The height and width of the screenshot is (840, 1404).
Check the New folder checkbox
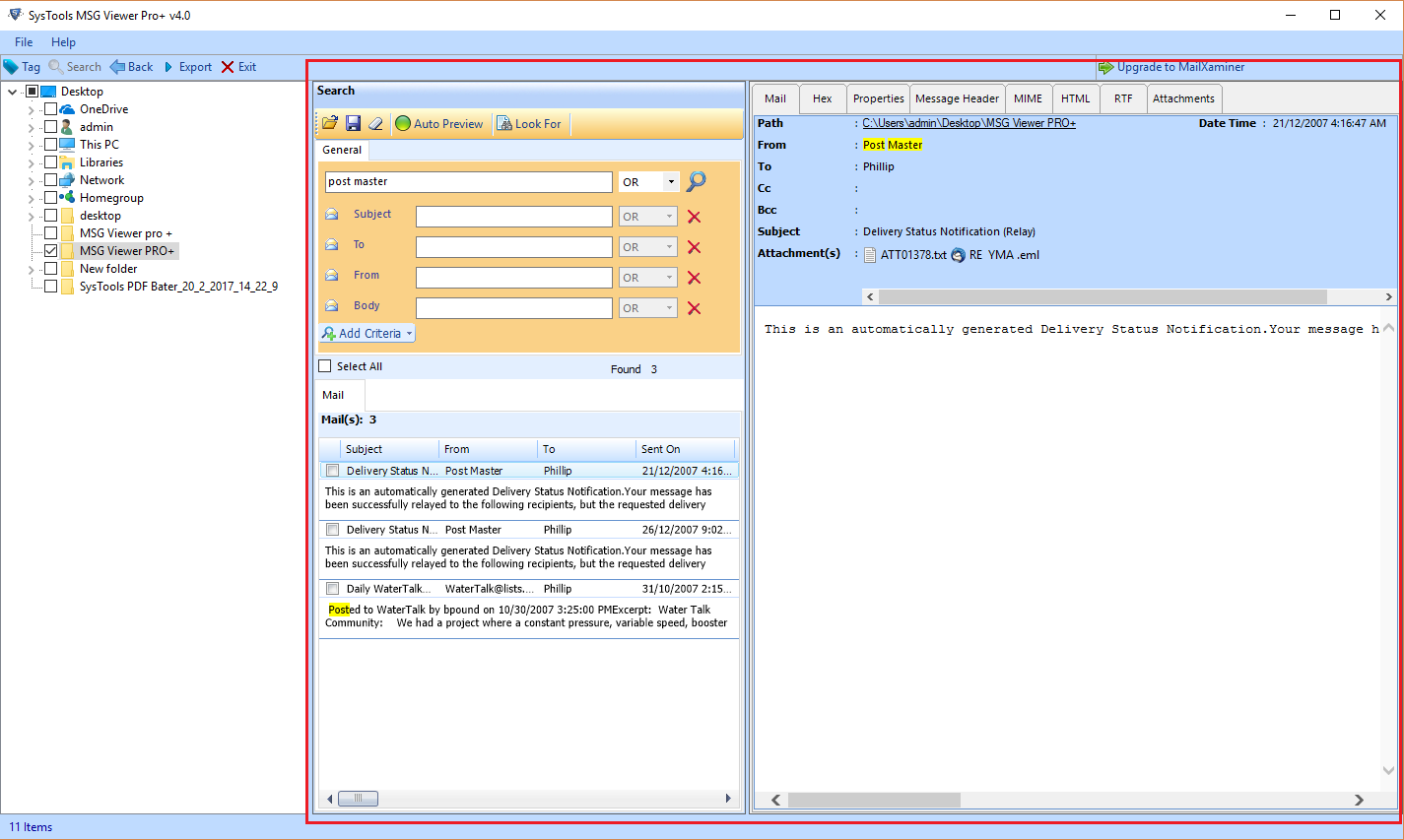50,269
